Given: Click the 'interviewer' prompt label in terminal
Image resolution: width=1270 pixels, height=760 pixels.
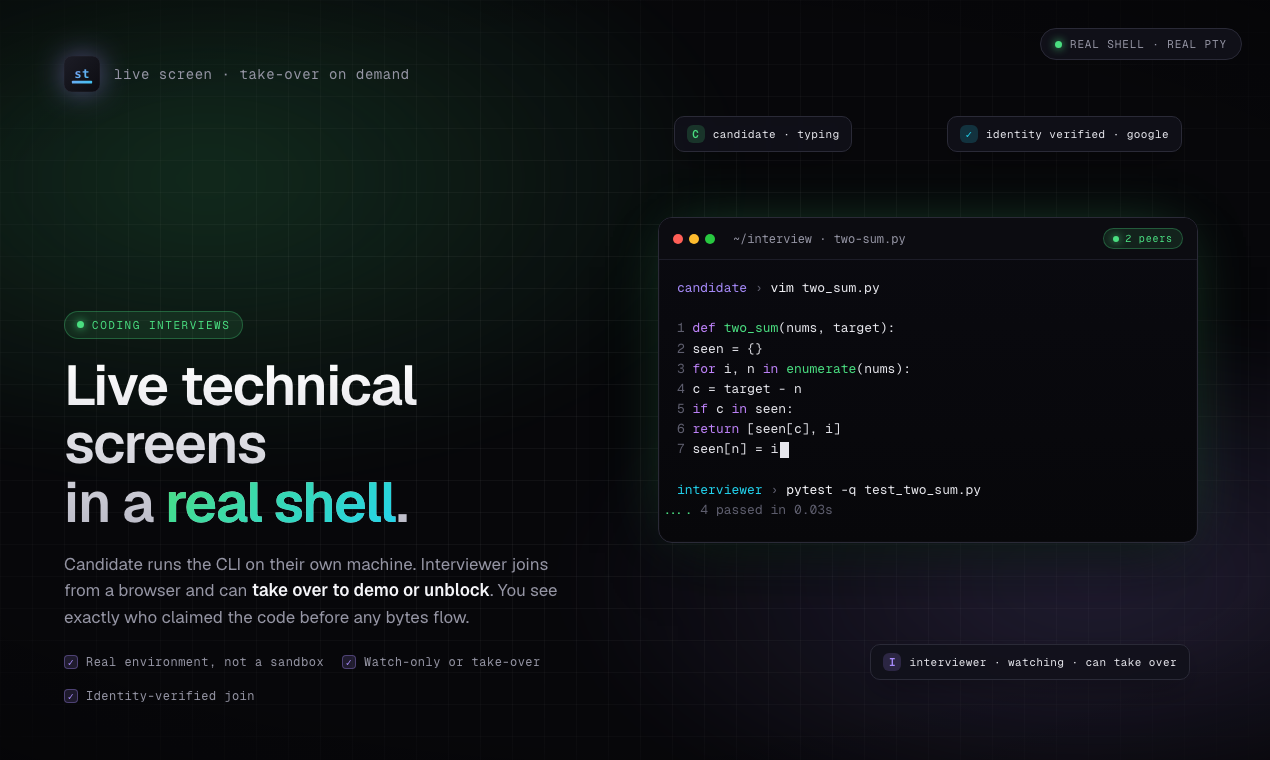Looking at the screenshot, I should click(x=720, y=490).
